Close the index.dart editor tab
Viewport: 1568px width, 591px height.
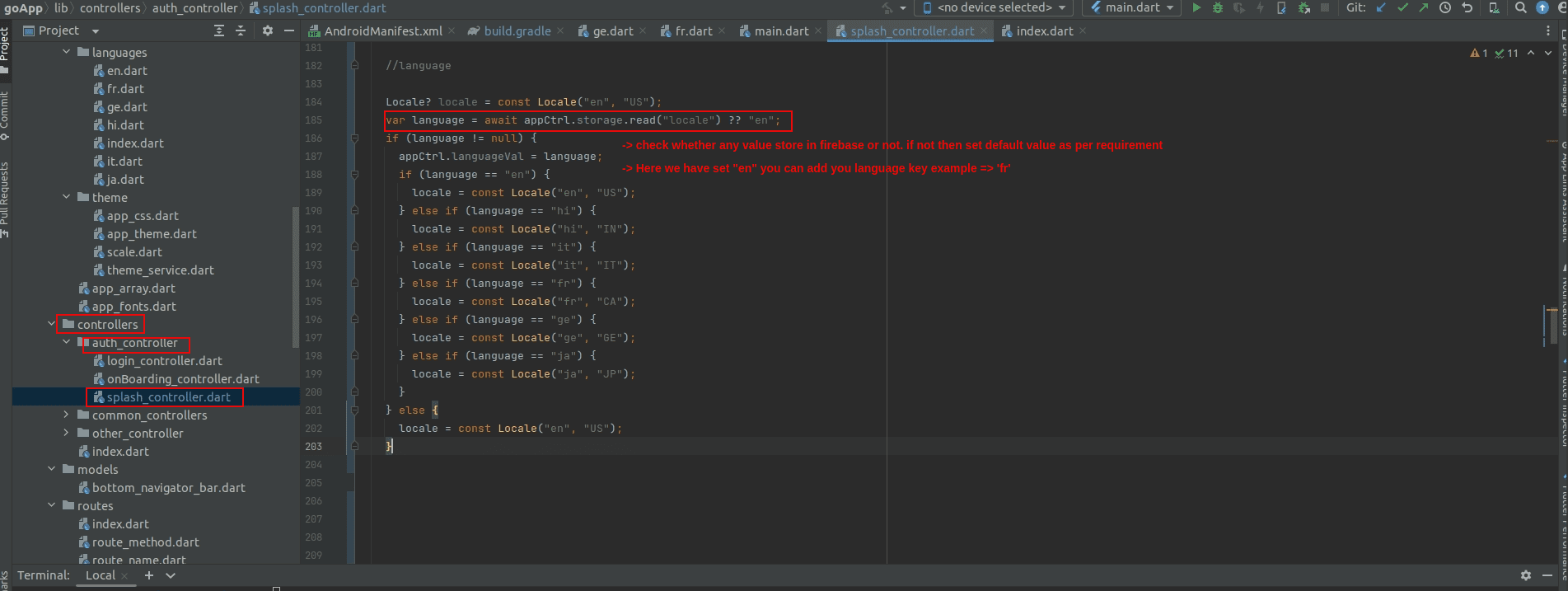(x=1083, y=31)
